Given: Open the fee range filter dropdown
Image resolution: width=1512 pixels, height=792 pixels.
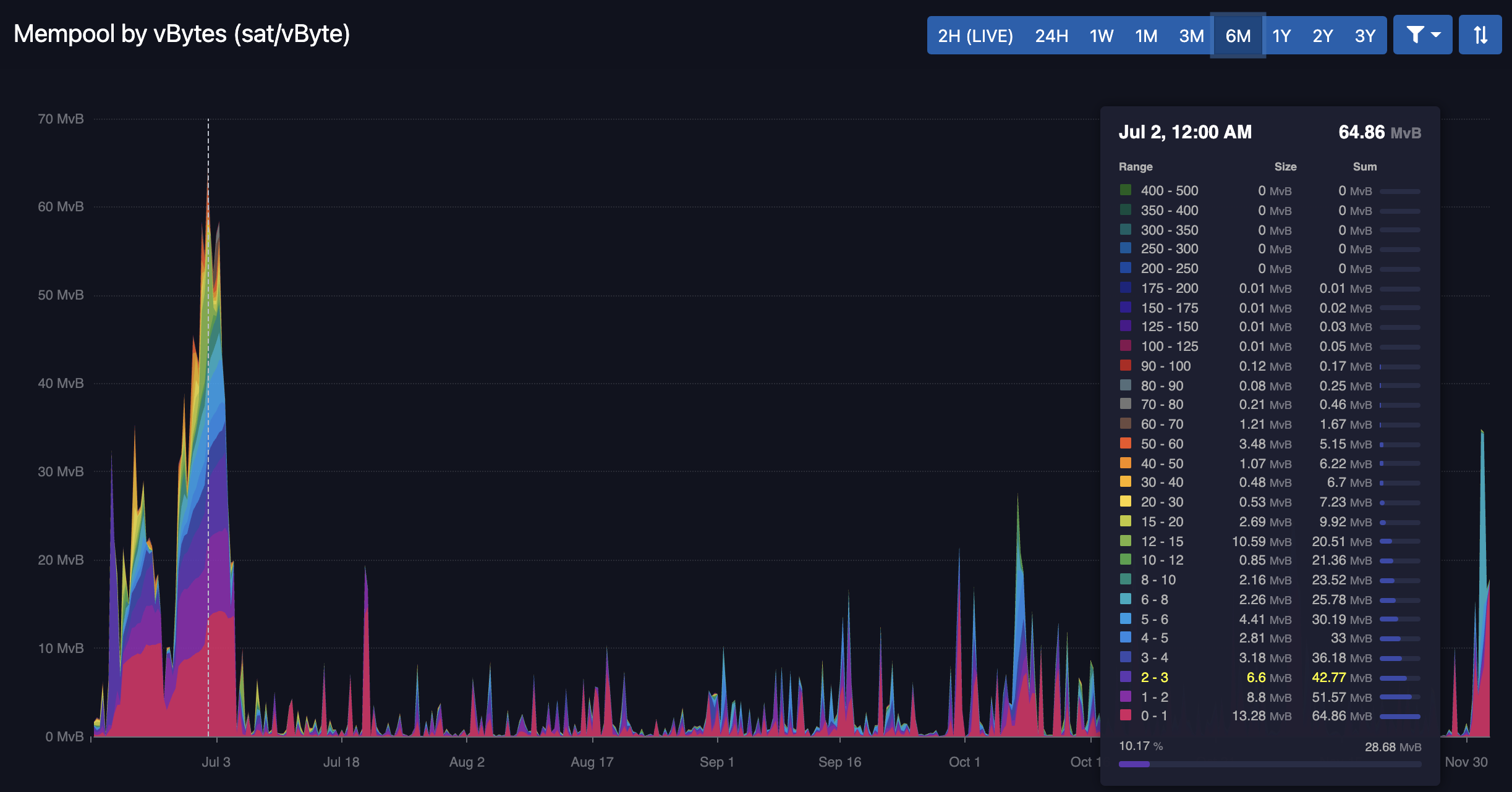Looking at the screenshot, I should click(1422, 35).
